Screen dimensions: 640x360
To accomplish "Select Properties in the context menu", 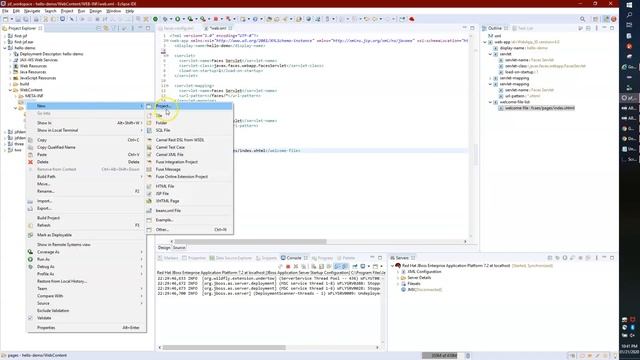I will coord(87,328).
